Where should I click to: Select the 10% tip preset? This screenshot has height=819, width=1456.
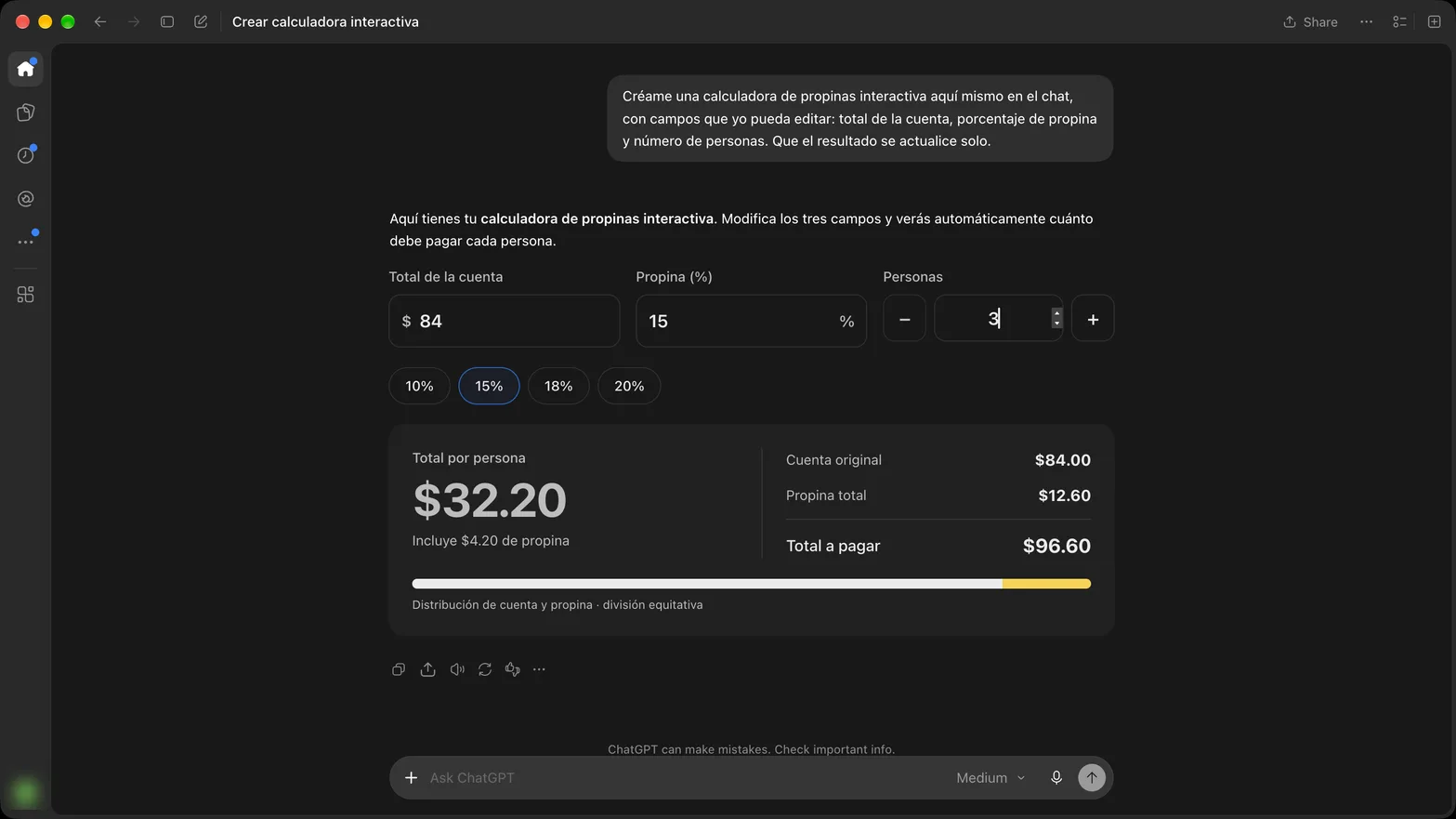point(419,386)
